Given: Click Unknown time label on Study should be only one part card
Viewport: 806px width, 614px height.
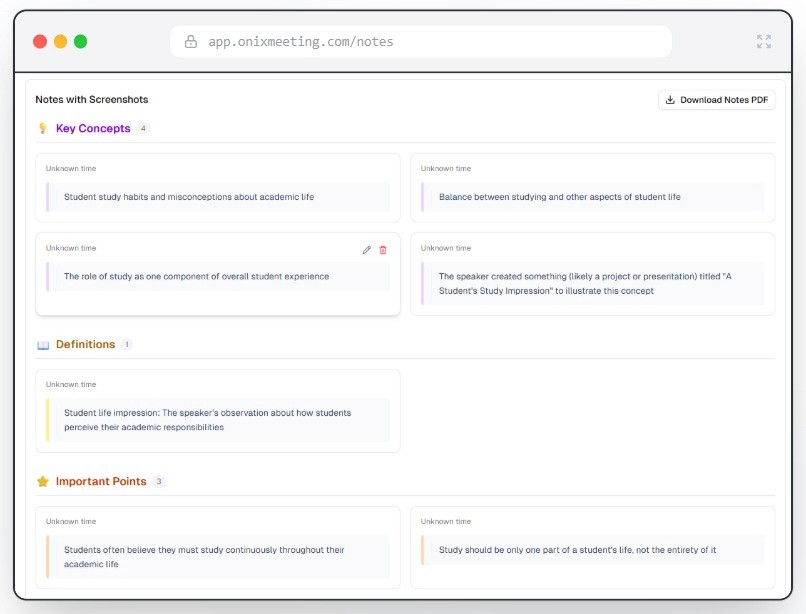Looking at the screenshot, I should click(446, 521).
